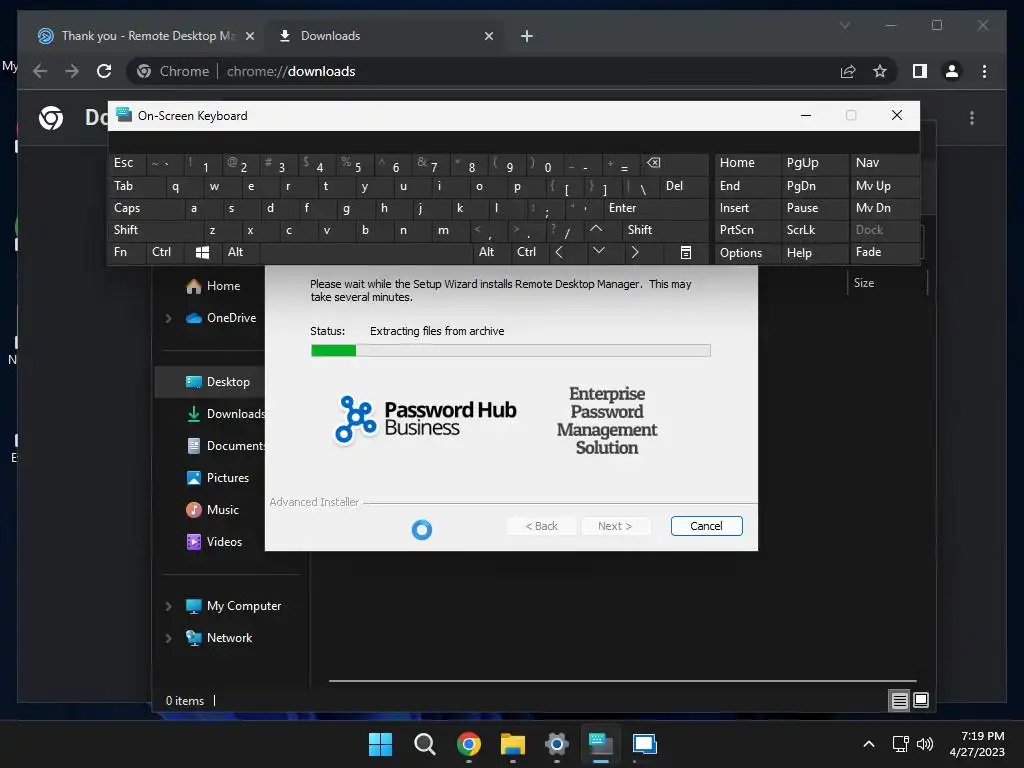The width and height of the screenshot is (1024, 768).
Task: Click the installer extraction progress bar
Action: click(511, 351)
